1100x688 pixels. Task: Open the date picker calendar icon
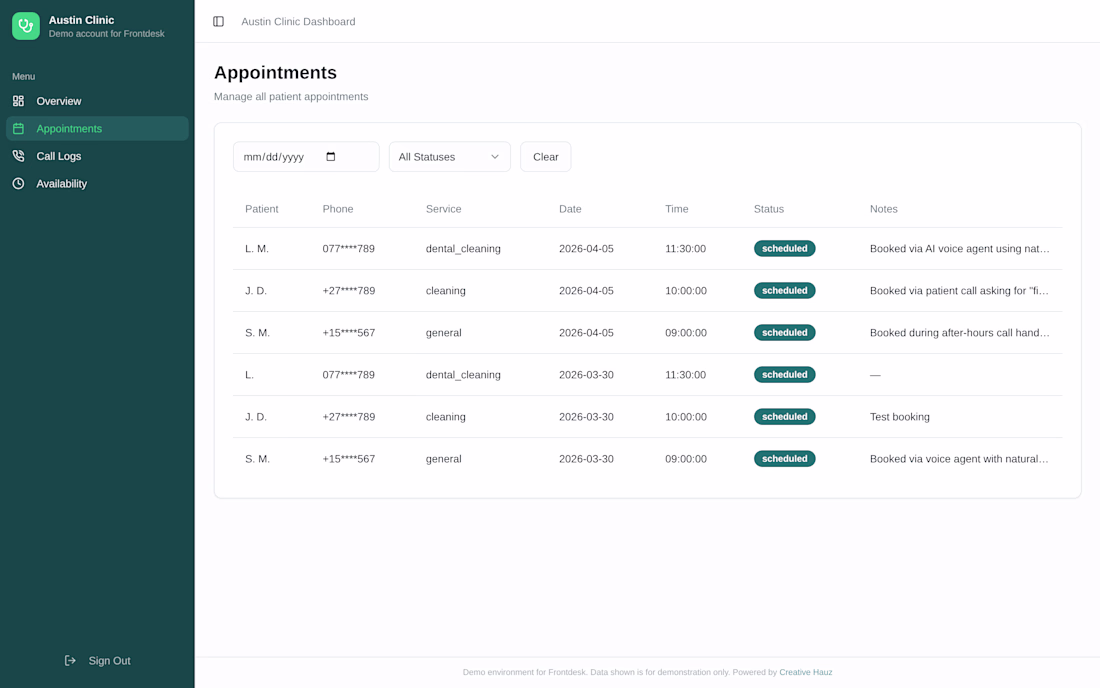pos(331,156)
